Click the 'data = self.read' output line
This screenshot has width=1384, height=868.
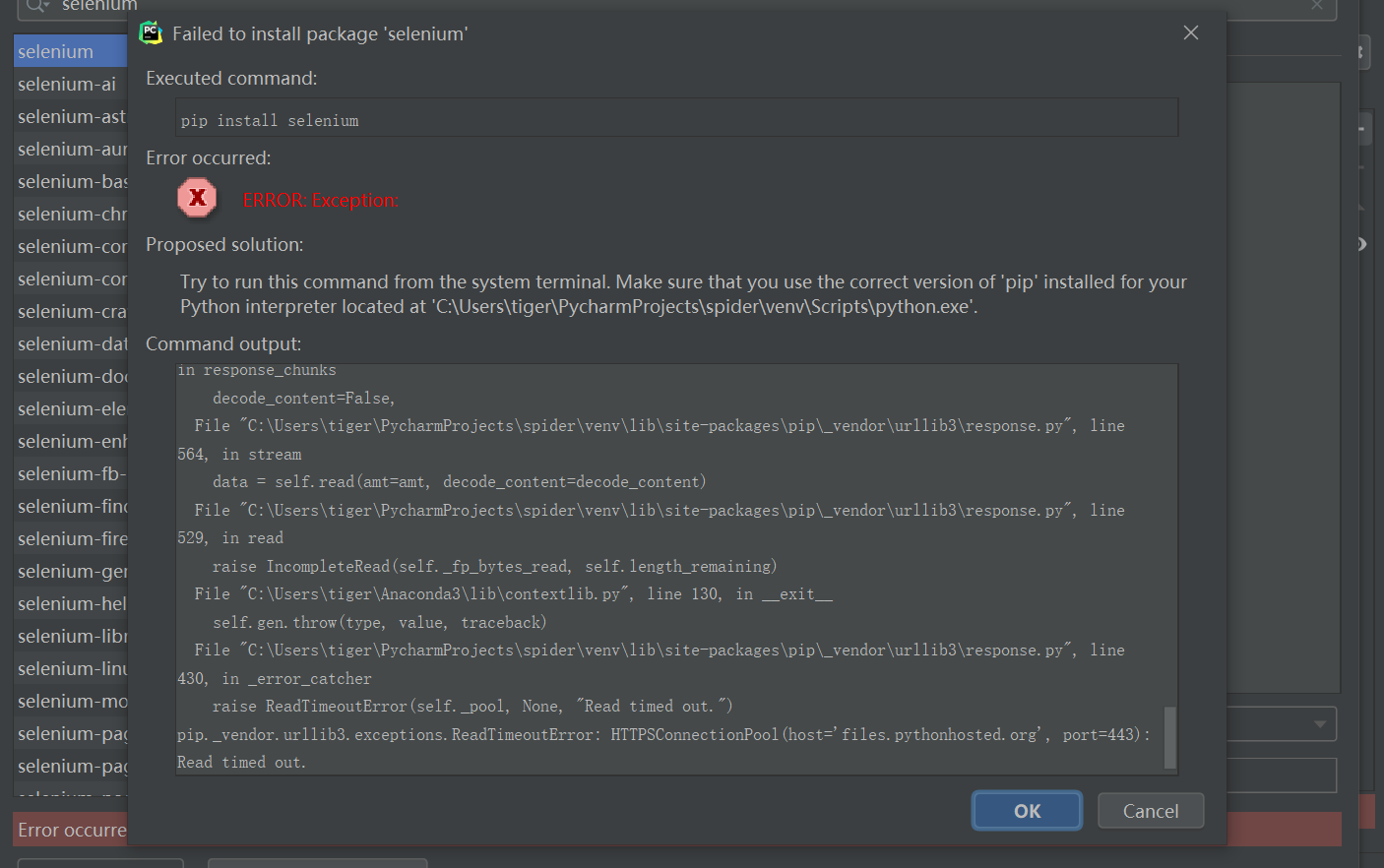pyautogui.click(x=459, y=481)
